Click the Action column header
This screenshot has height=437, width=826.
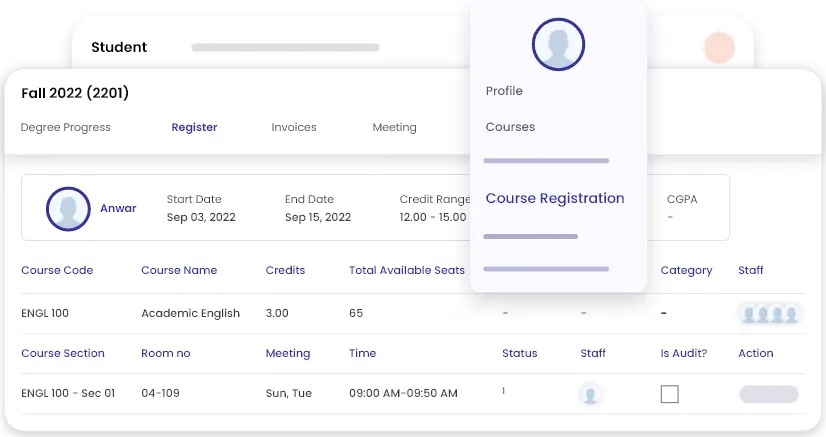755,353
